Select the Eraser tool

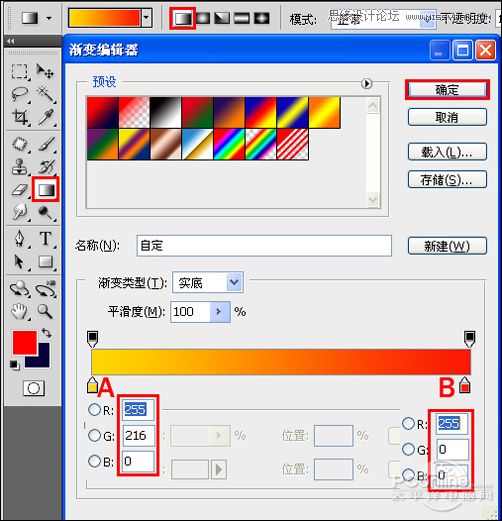(20, 190)
